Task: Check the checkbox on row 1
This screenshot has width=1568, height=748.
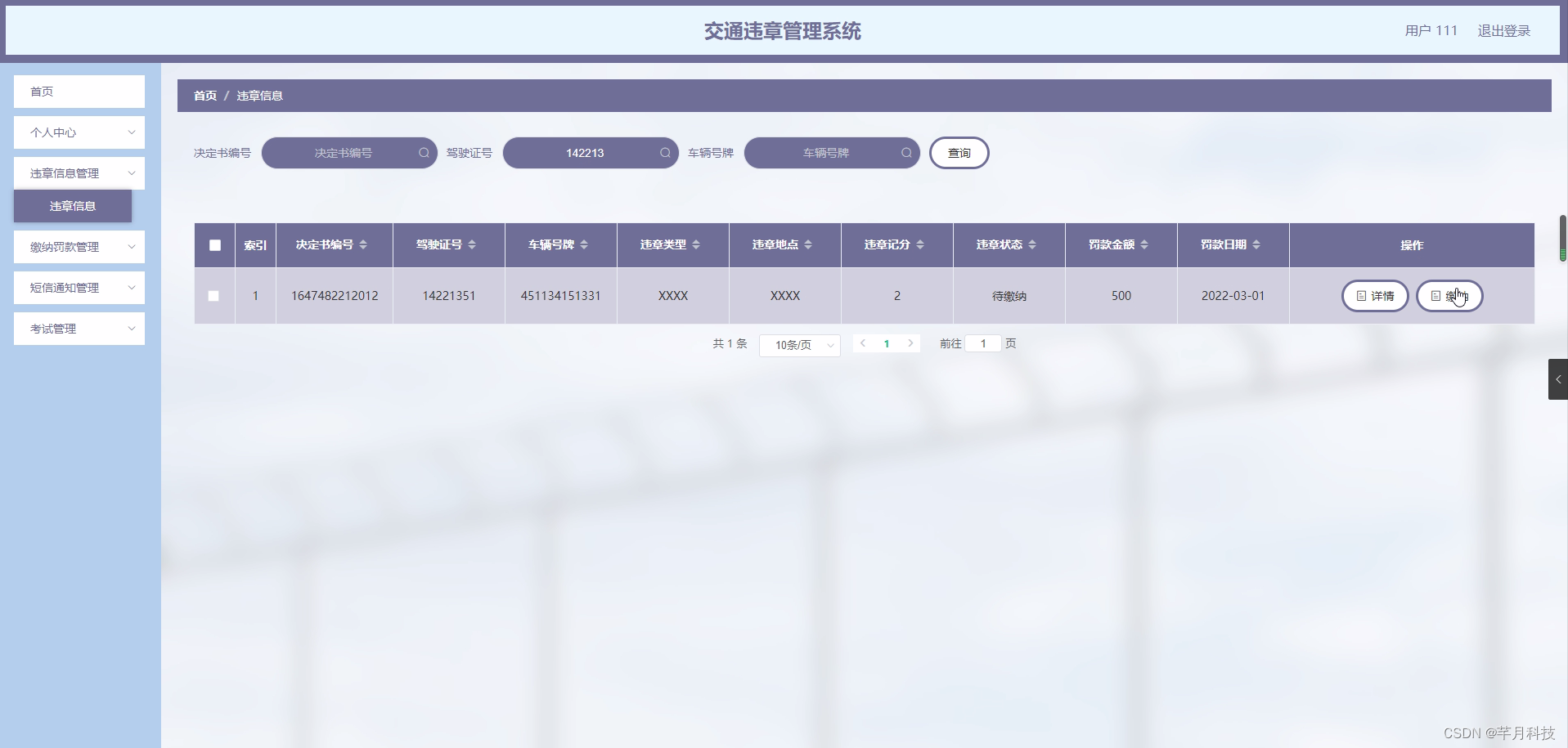Action: pyautogui.click(x=213, y=296)
